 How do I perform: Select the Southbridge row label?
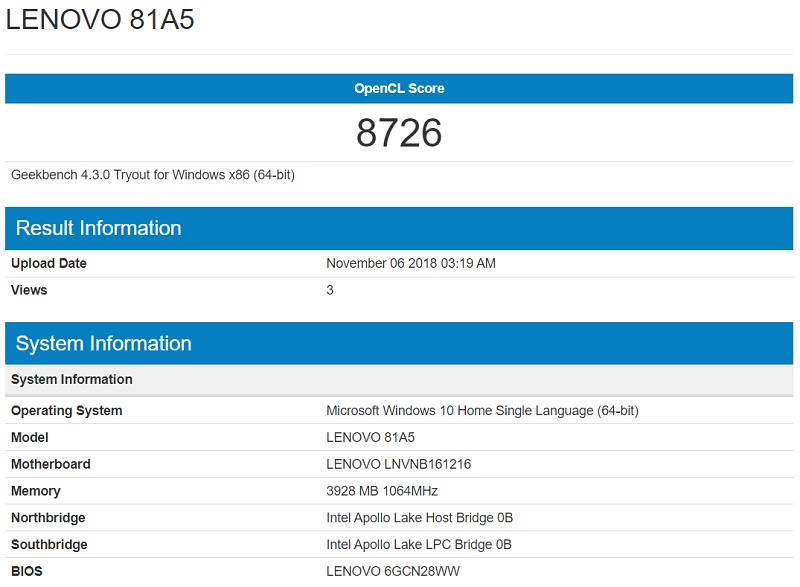pyautogui.click(x=48, y=545)
